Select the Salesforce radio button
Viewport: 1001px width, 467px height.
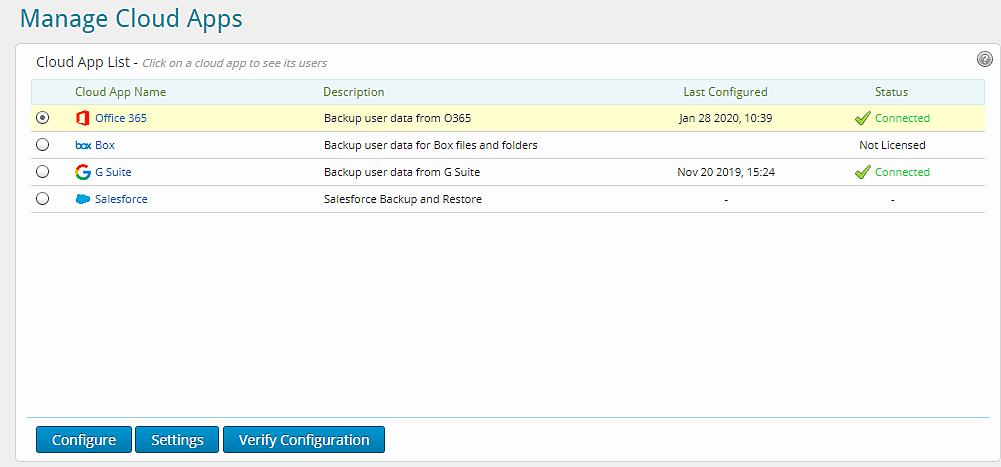click(42, 199)
